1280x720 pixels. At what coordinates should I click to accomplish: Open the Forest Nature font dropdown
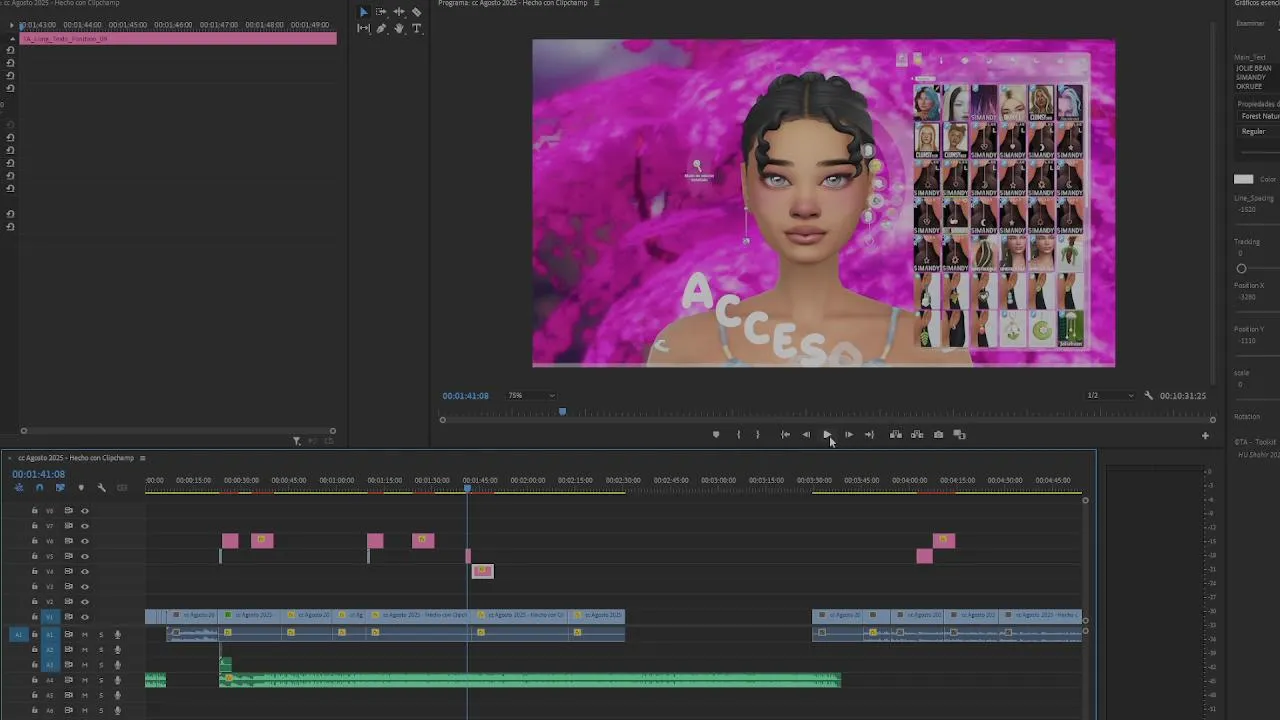click(x=1260, y=116)
